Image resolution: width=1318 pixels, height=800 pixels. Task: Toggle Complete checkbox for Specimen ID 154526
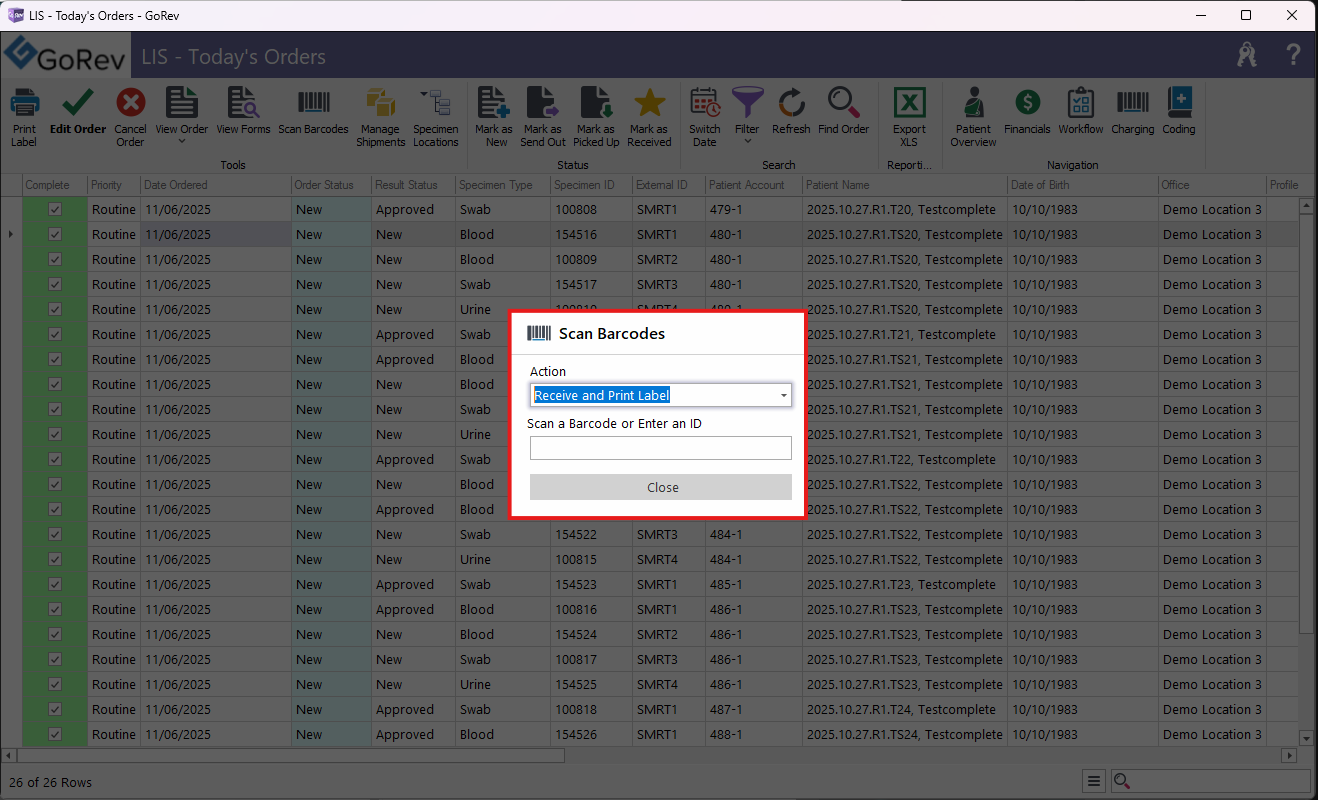coord(55,735)
